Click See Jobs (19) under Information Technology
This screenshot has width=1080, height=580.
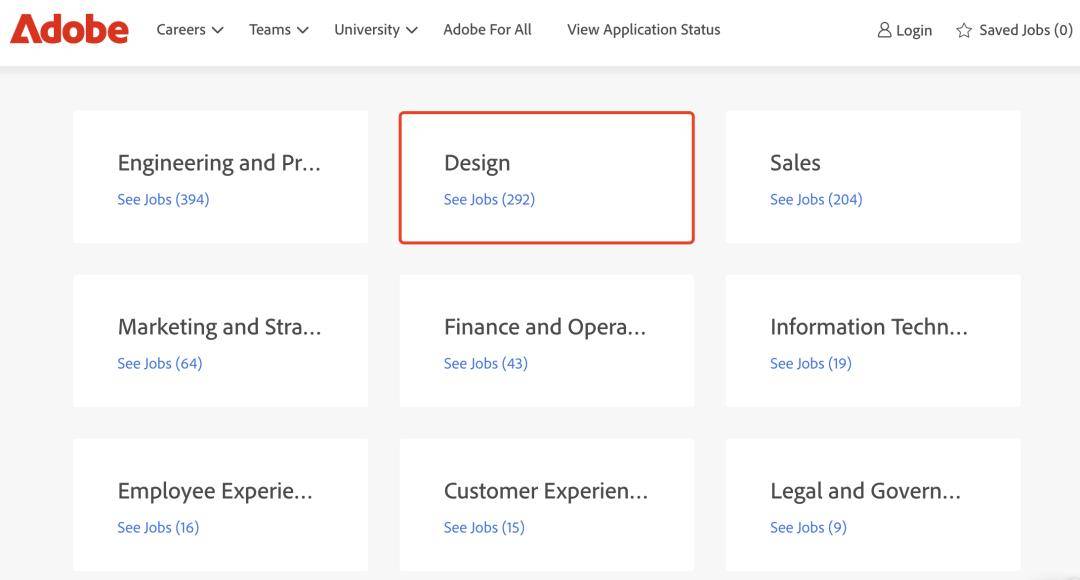coord(811,363)
